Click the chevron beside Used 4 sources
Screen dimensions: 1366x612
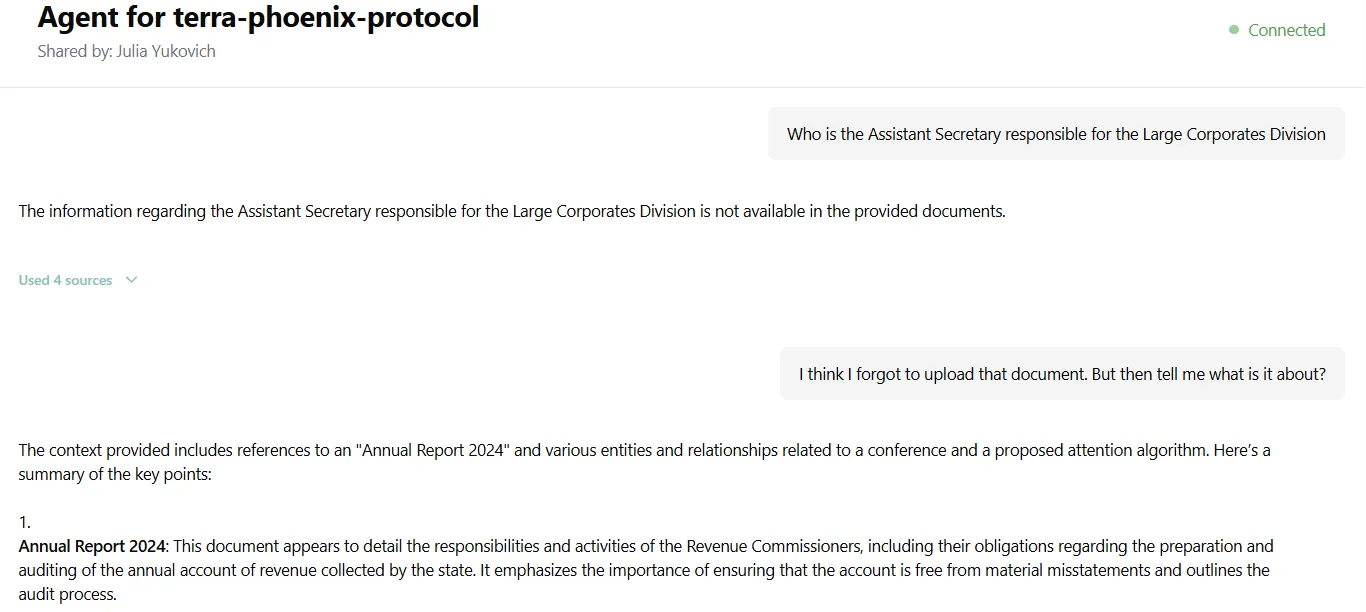pos(131,280)
